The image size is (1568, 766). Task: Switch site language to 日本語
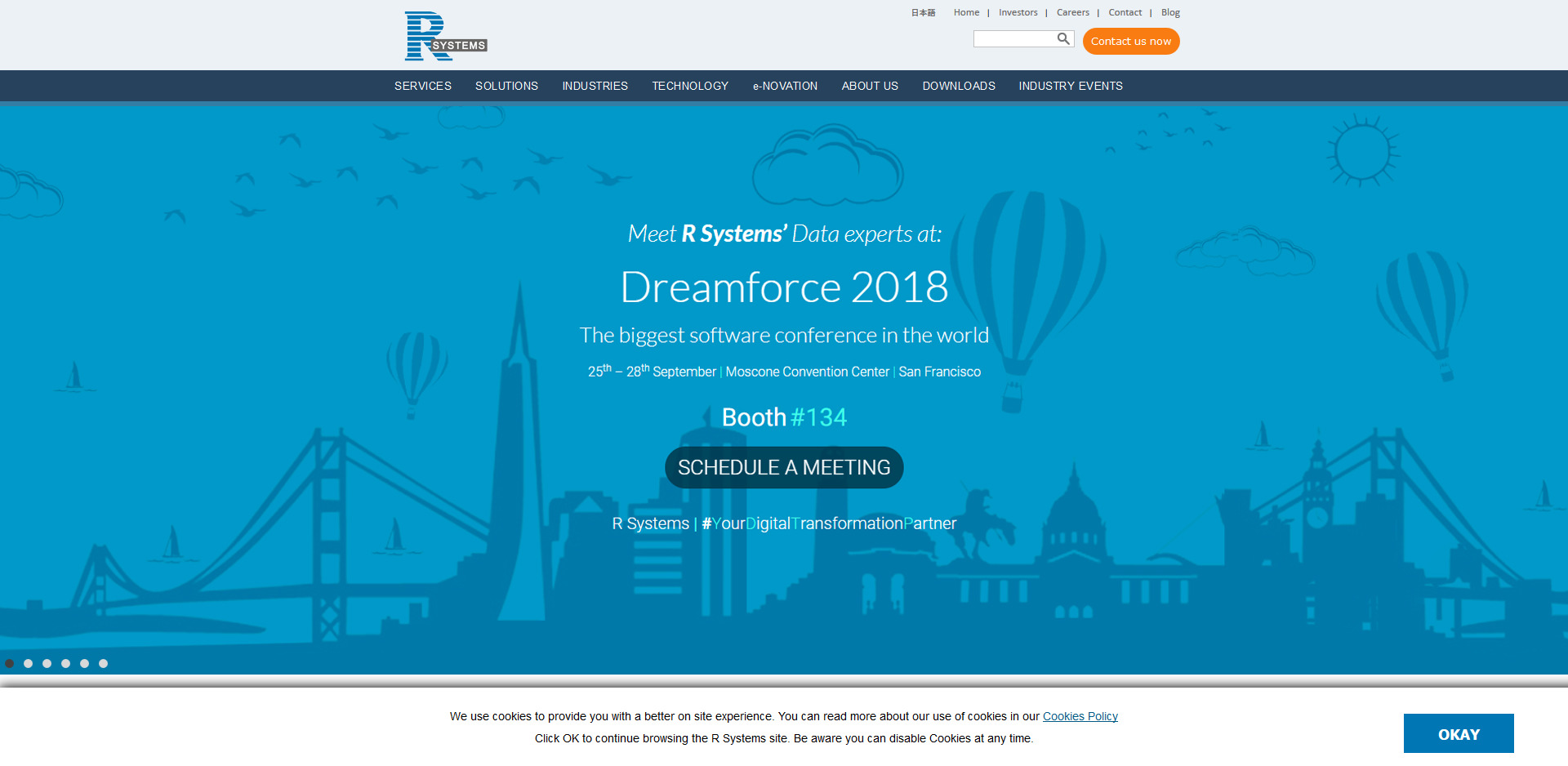[922, 12]
